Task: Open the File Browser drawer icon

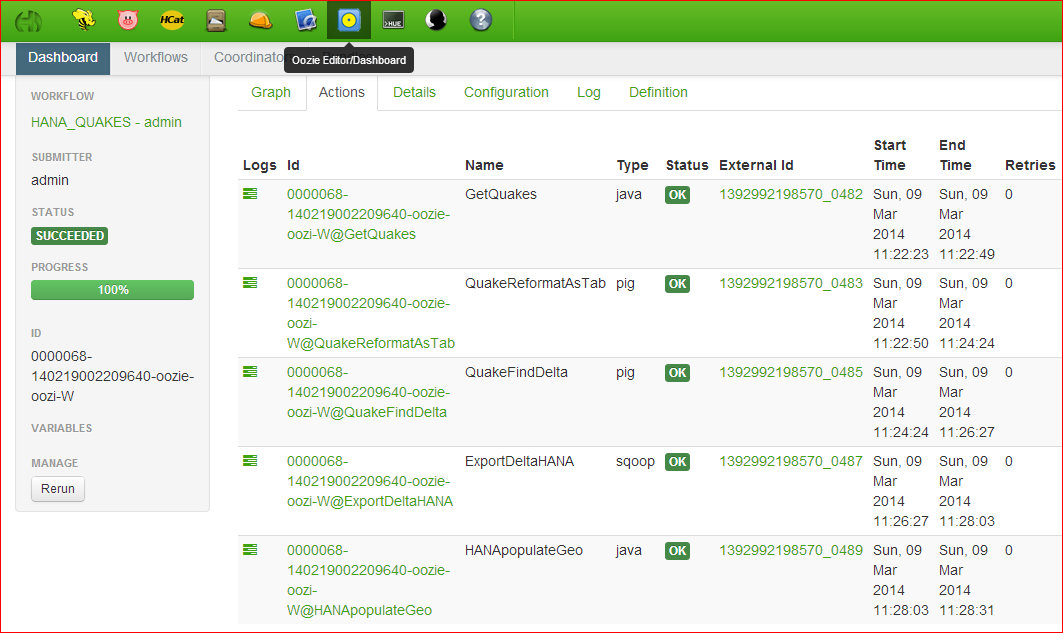Action: pyautogui.click(x=216, y=20)
